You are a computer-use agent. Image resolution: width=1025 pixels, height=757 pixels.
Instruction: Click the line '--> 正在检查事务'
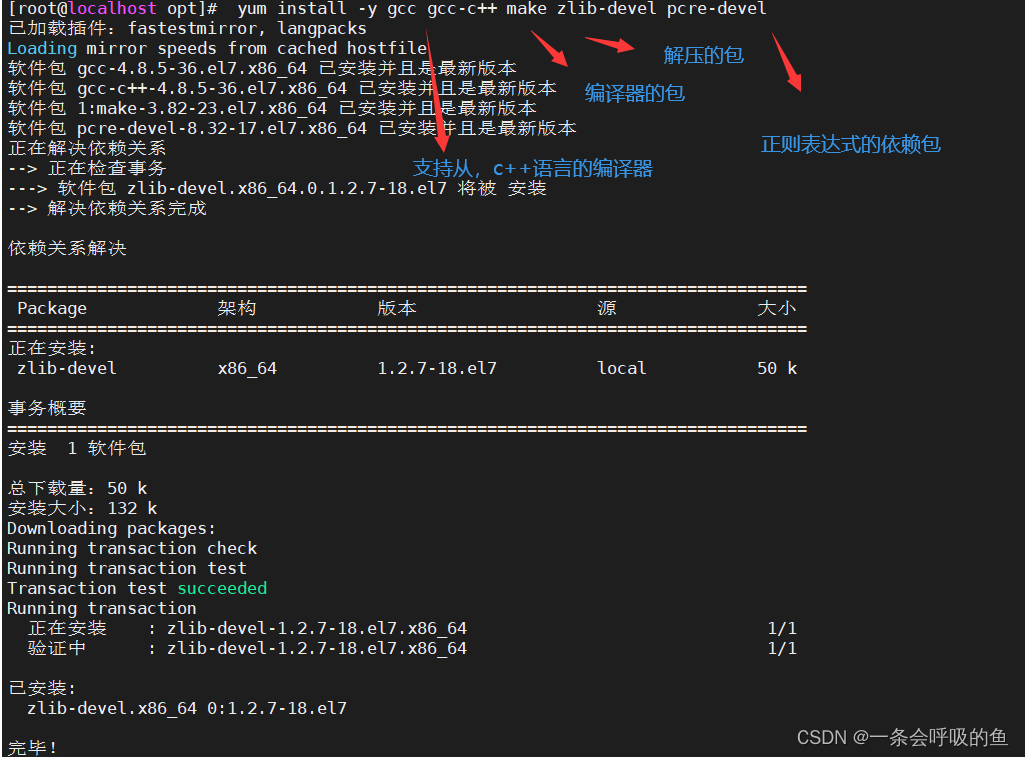coord(87,169)
